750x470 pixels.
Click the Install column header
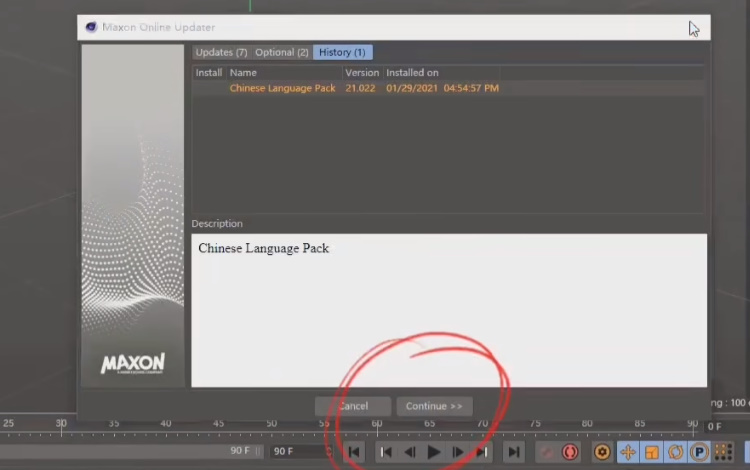(x=209, y=73)
